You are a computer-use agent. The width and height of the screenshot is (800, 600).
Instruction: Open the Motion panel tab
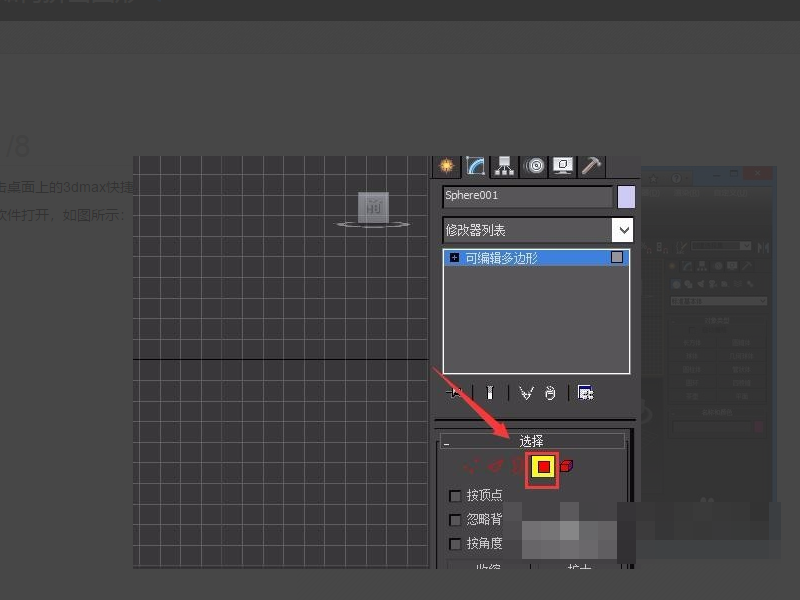pos(534,166)
